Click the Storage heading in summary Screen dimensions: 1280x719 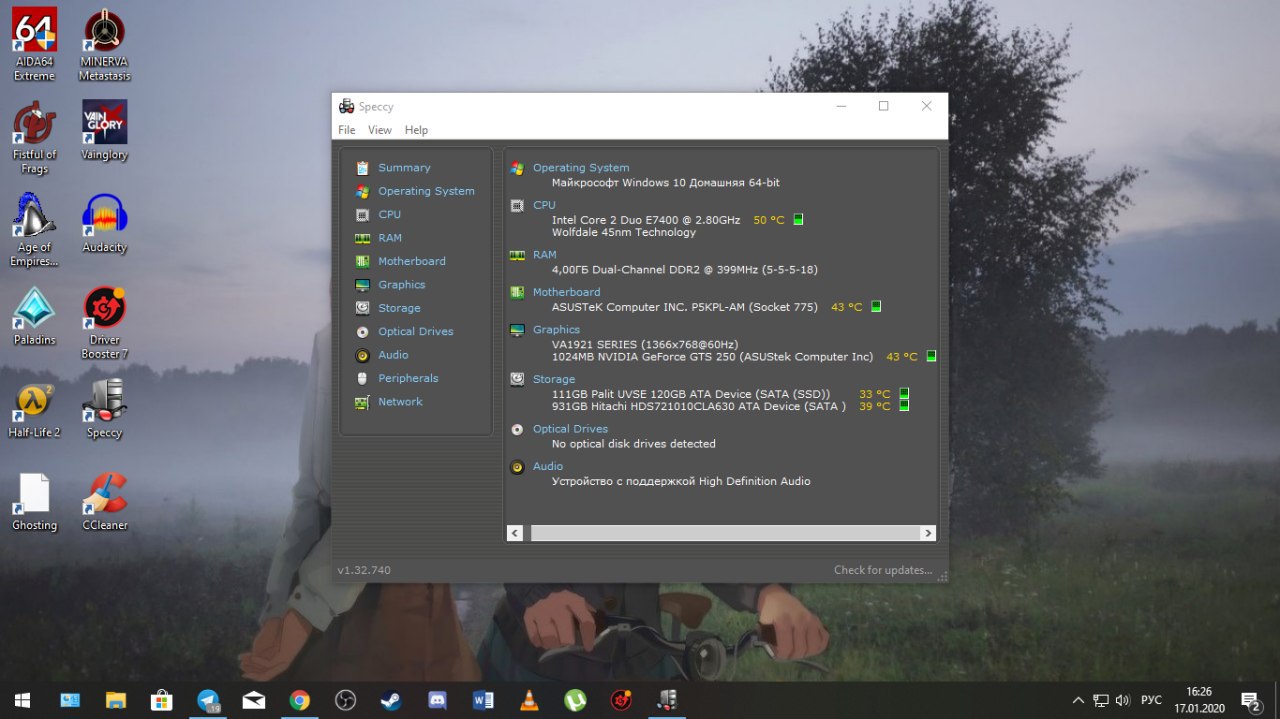[x=554, y=379]
